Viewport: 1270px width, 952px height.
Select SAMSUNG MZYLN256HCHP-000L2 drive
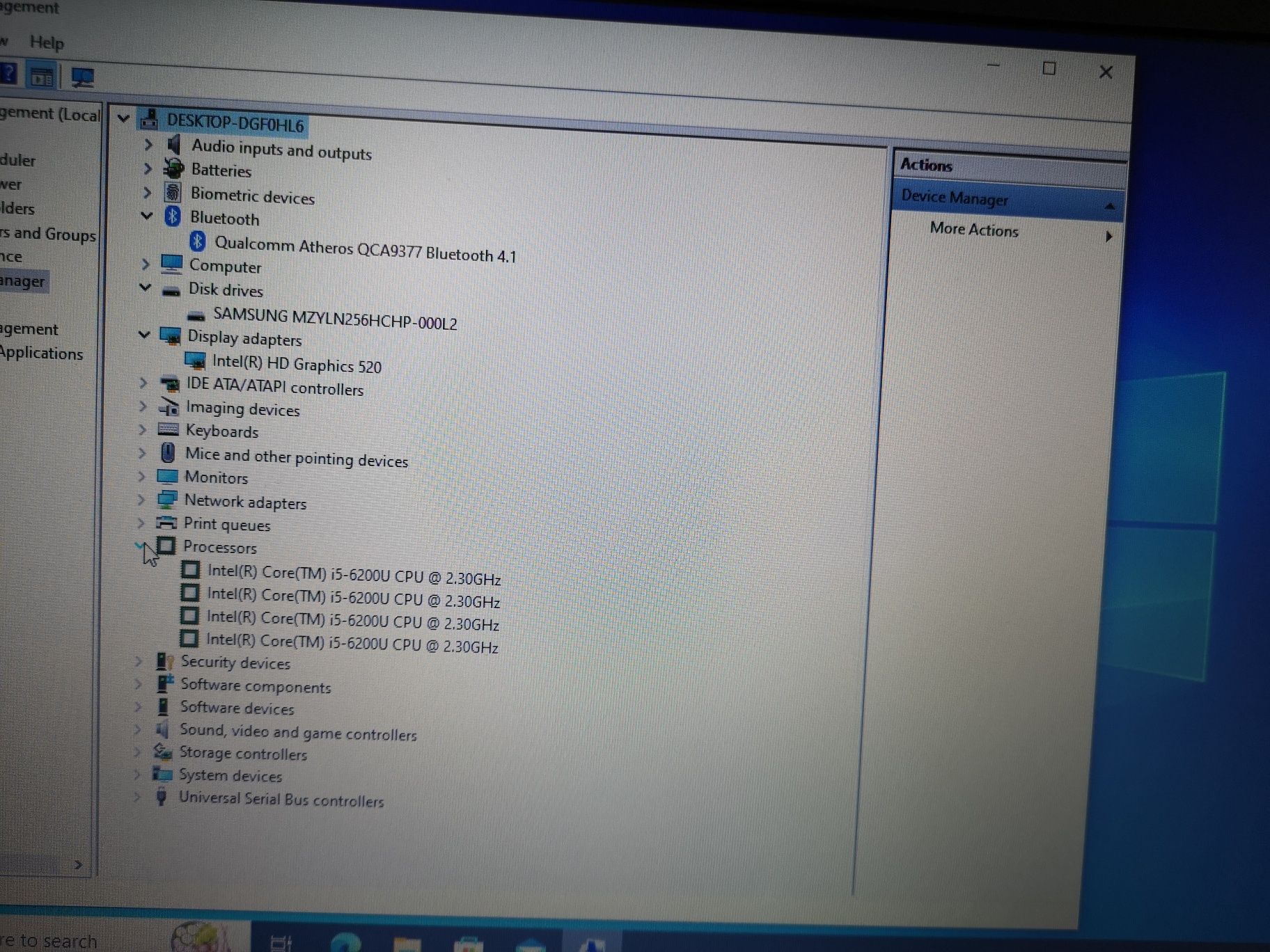(335, 319)
